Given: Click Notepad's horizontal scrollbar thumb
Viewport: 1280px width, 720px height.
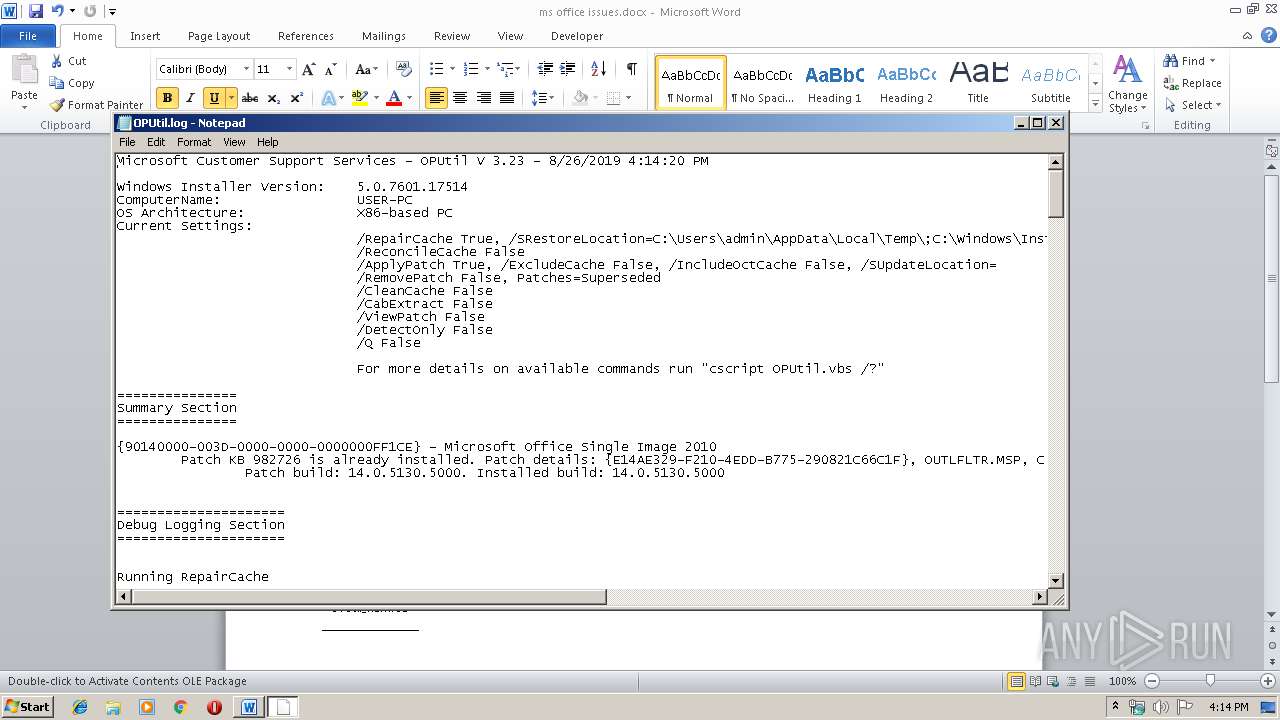Looking at the screenshot, I should pyautogui.click(x=368, y=597).
